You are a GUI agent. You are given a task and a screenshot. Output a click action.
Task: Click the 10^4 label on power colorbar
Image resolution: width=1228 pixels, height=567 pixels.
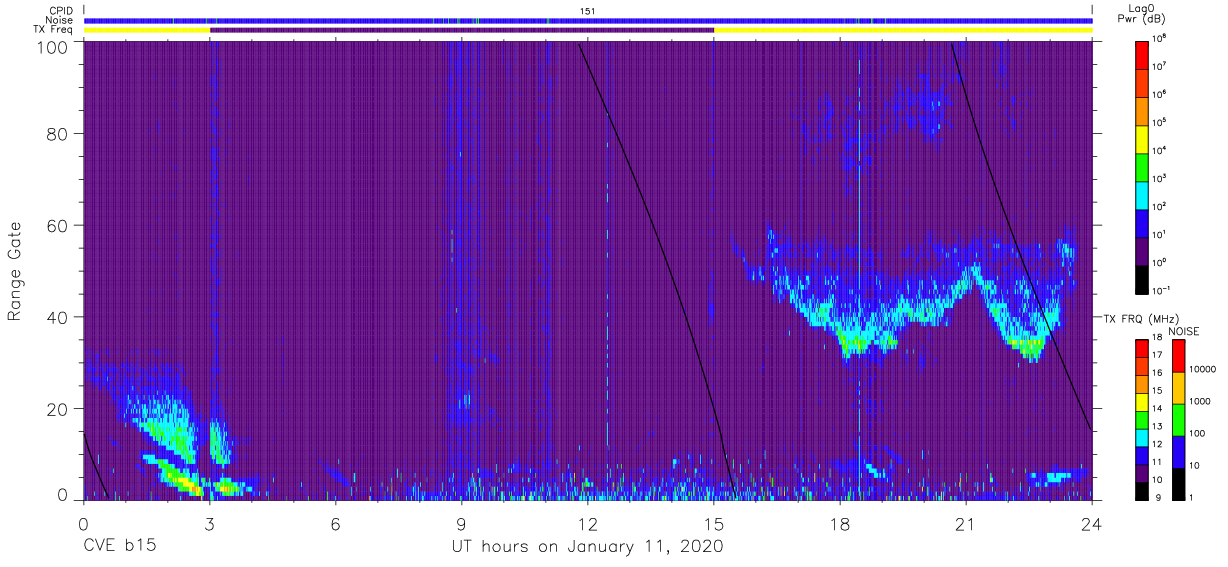click(x=1160, y=150)
